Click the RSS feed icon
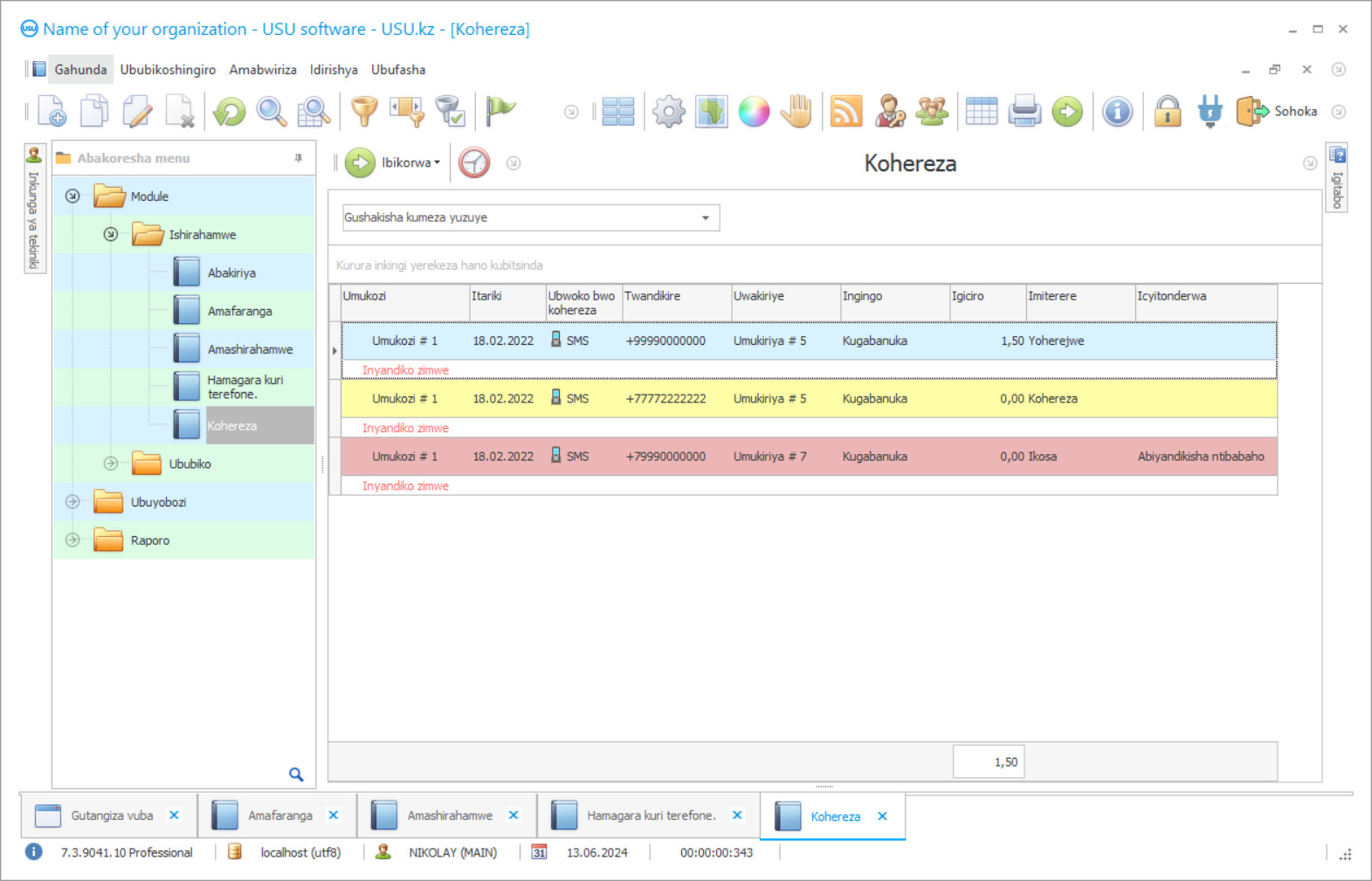 [846, 112]
